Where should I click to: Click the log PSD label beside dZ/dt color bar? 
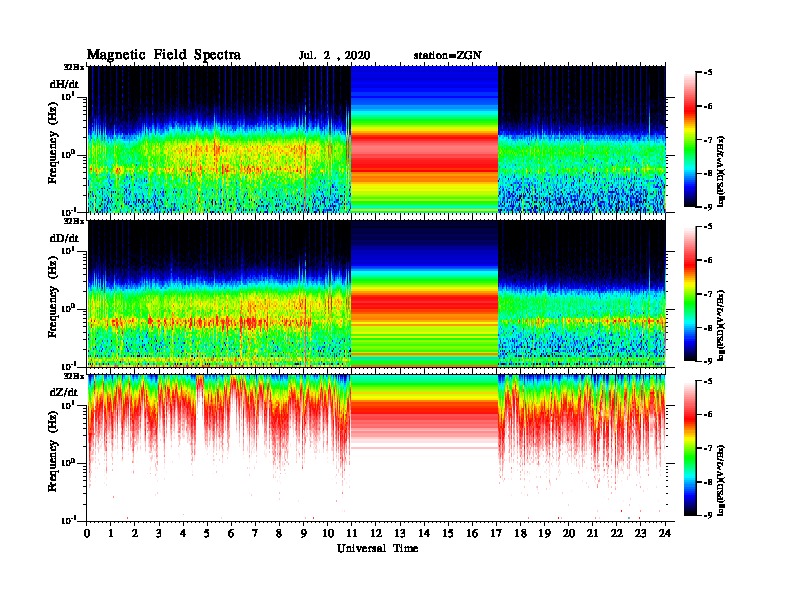721,480
